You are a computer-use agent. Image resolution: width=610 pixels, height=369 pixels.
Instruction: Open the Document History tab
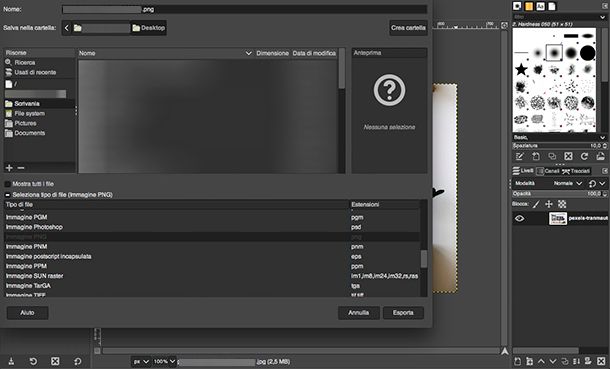(x=552, y=6)
